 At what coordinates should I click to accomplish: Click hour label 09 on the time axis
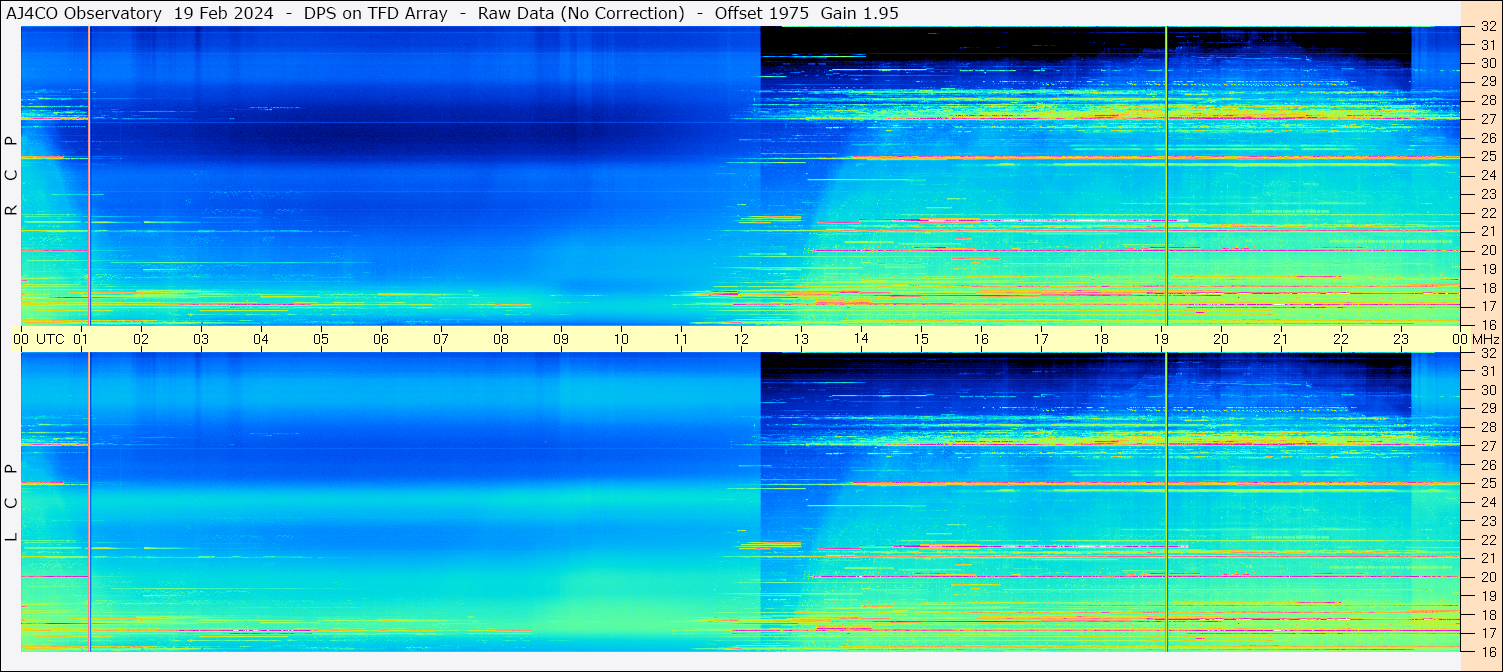coord(561,339)
